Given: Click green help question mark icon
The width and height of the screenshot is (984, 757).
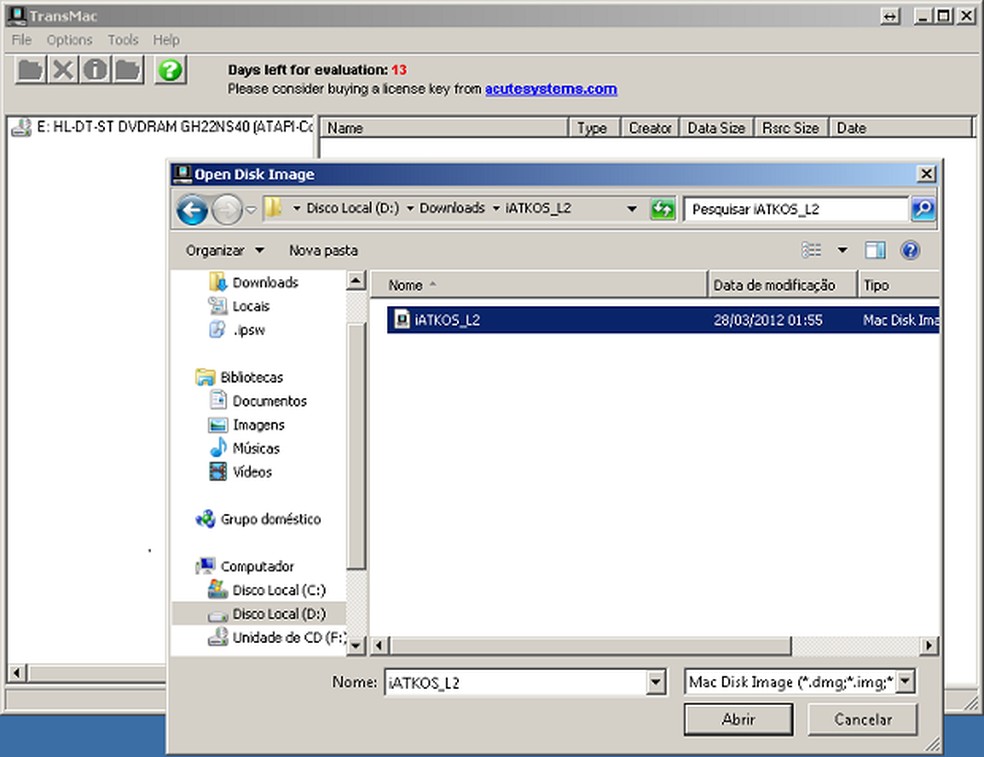Looking at the screenshot, I should click(x=170, y=70).
